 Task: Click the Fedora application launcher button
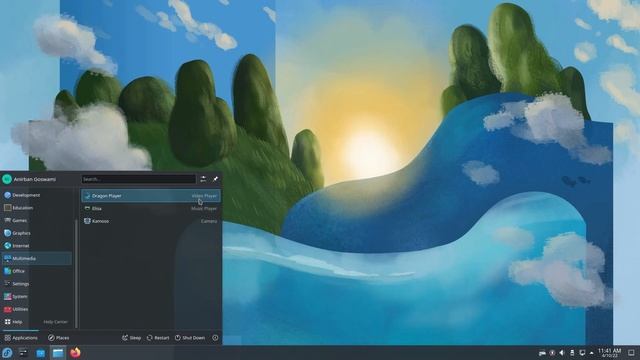[7, 353]
